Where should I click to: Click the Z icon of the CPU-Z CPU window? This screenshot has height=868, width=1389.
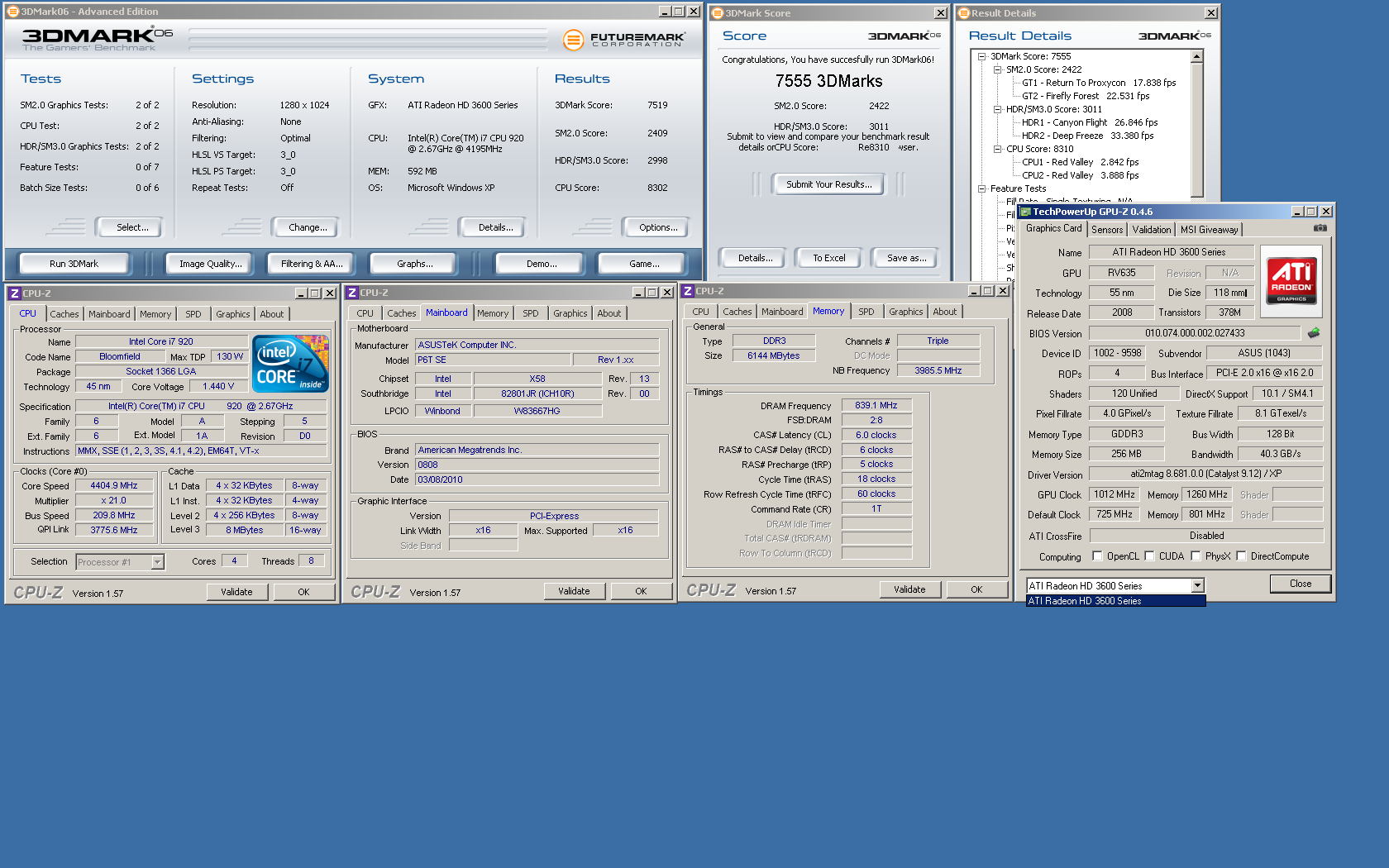click(14, 293)
